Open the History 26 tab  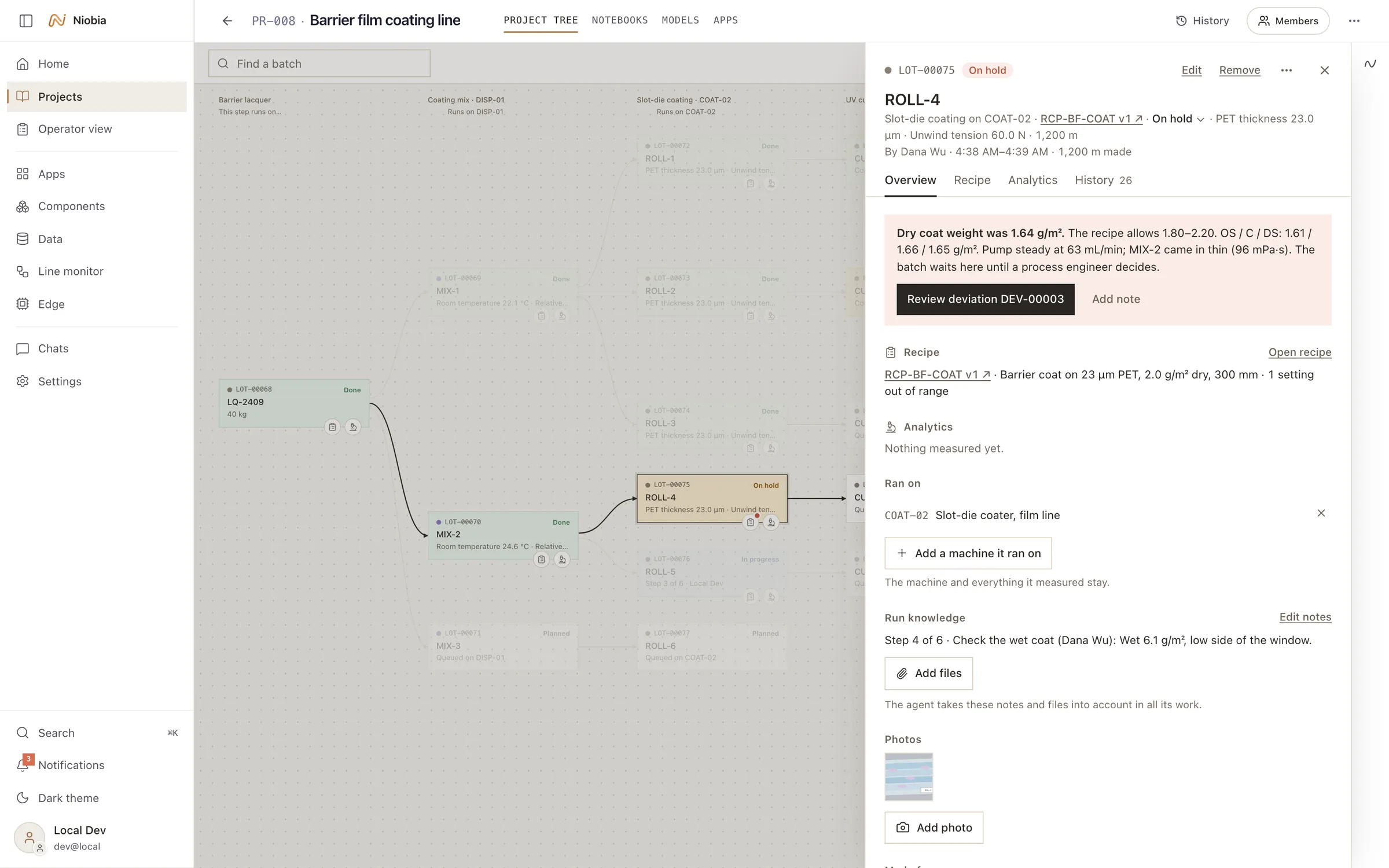pos(1103,181)
